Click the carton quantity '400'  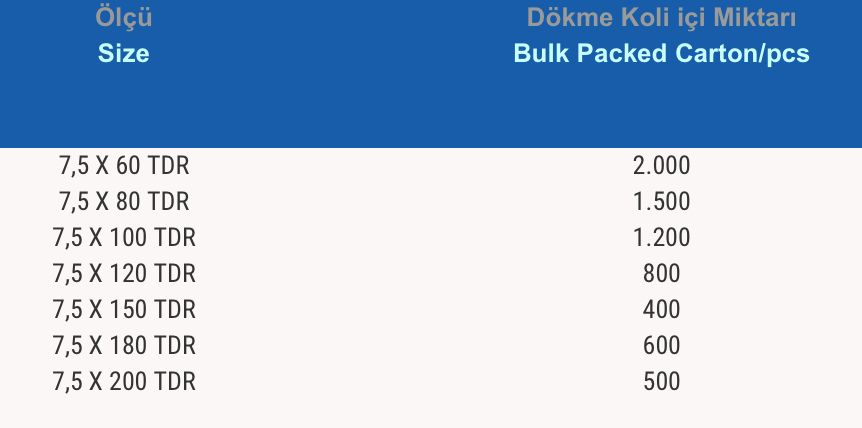coord(661,310)
